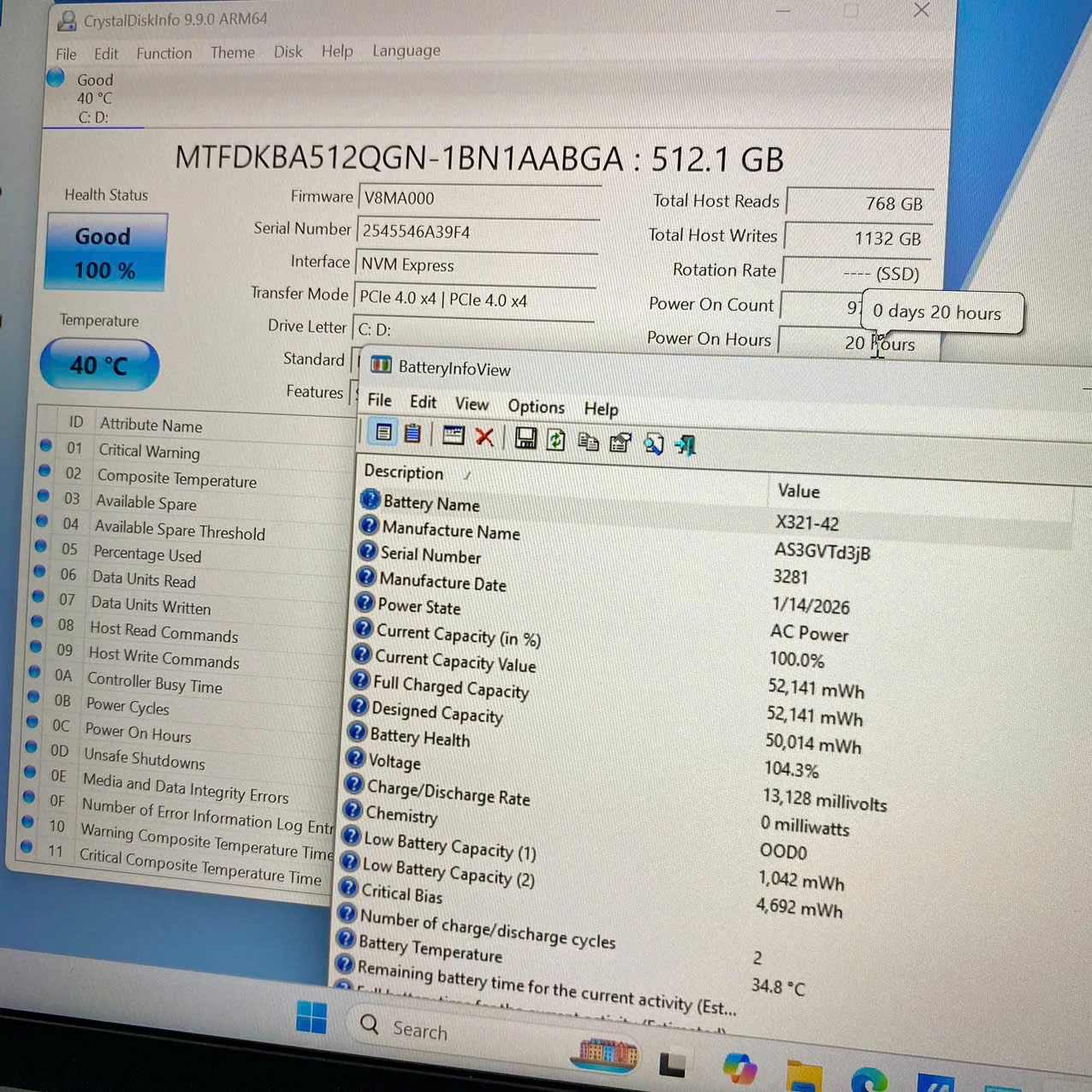The width and height of the screenshot is (1092, 1092).
Task: Click the Refresh icon in BatteryInfoView toolbar
Action: pos(556,440)
